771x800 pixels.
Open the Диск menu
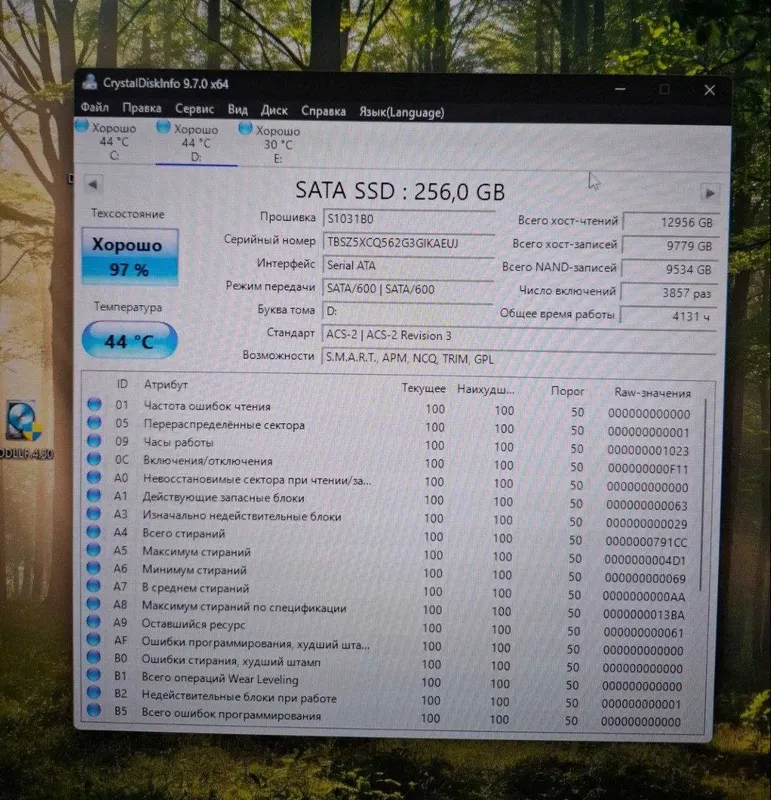click(x=274, y=110)
